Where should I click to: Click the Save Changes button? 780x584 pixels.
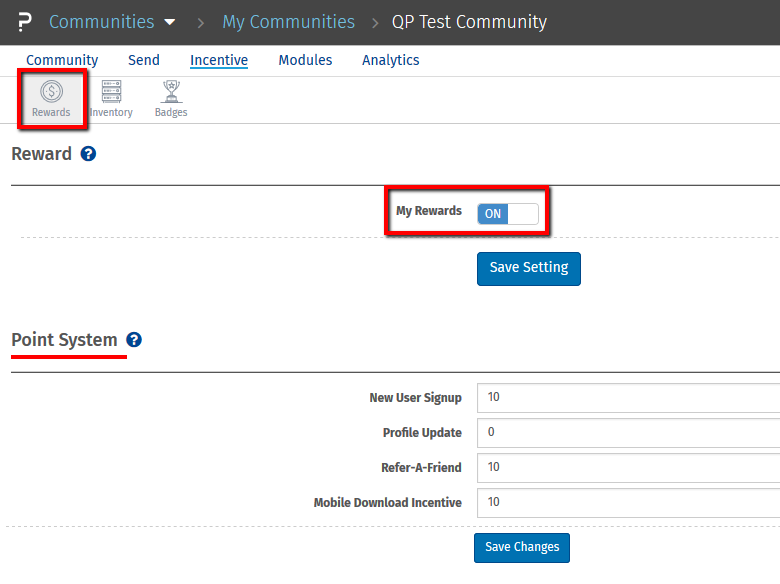click(522, 548)
